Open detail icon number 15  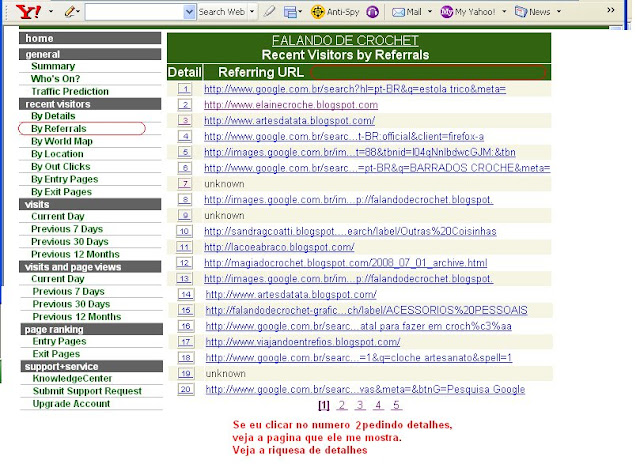click(x=186, y=310)
